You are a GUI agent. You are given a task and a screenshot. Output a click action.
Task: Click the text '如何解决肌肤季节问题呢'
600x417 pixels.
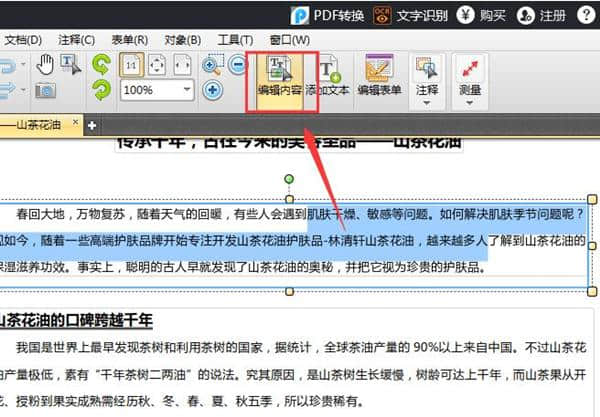point(508,214)
